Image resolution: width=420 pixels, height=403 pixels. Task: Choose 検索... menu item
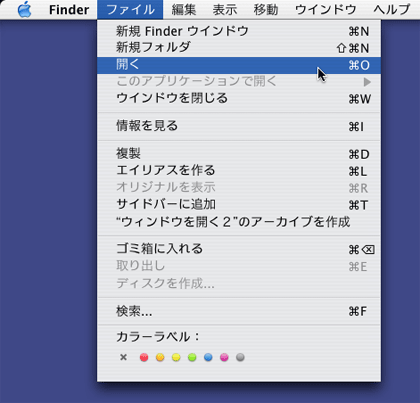click(x=239, y=311)
